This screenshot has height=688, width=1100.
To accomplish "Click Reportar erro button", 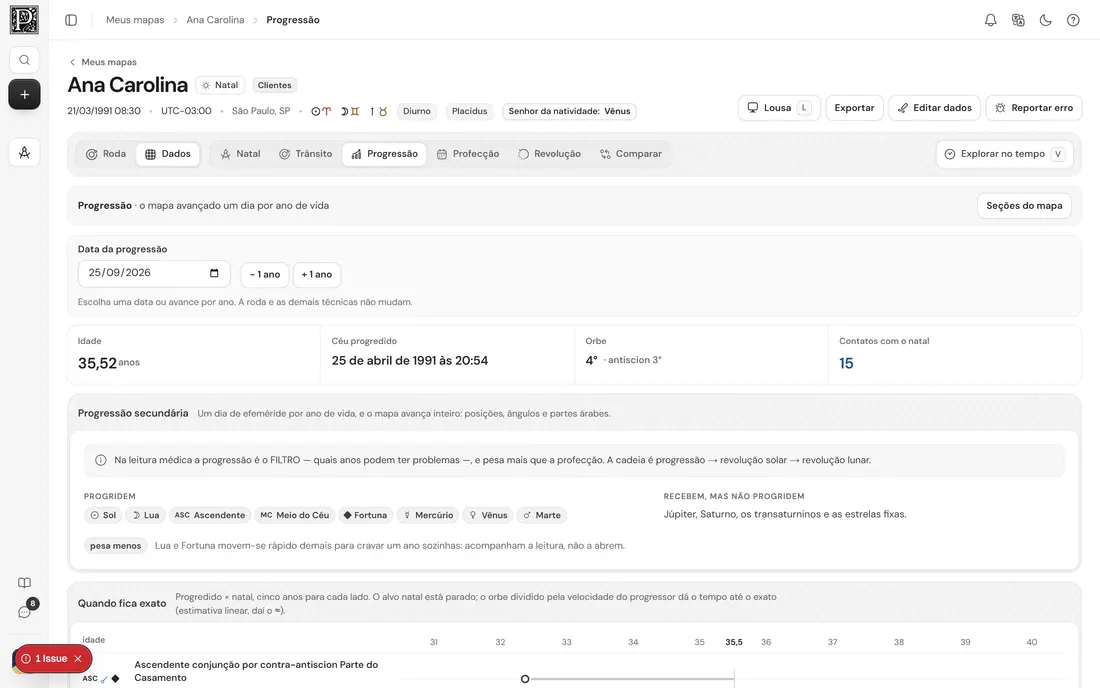I will click(1033, 108).
